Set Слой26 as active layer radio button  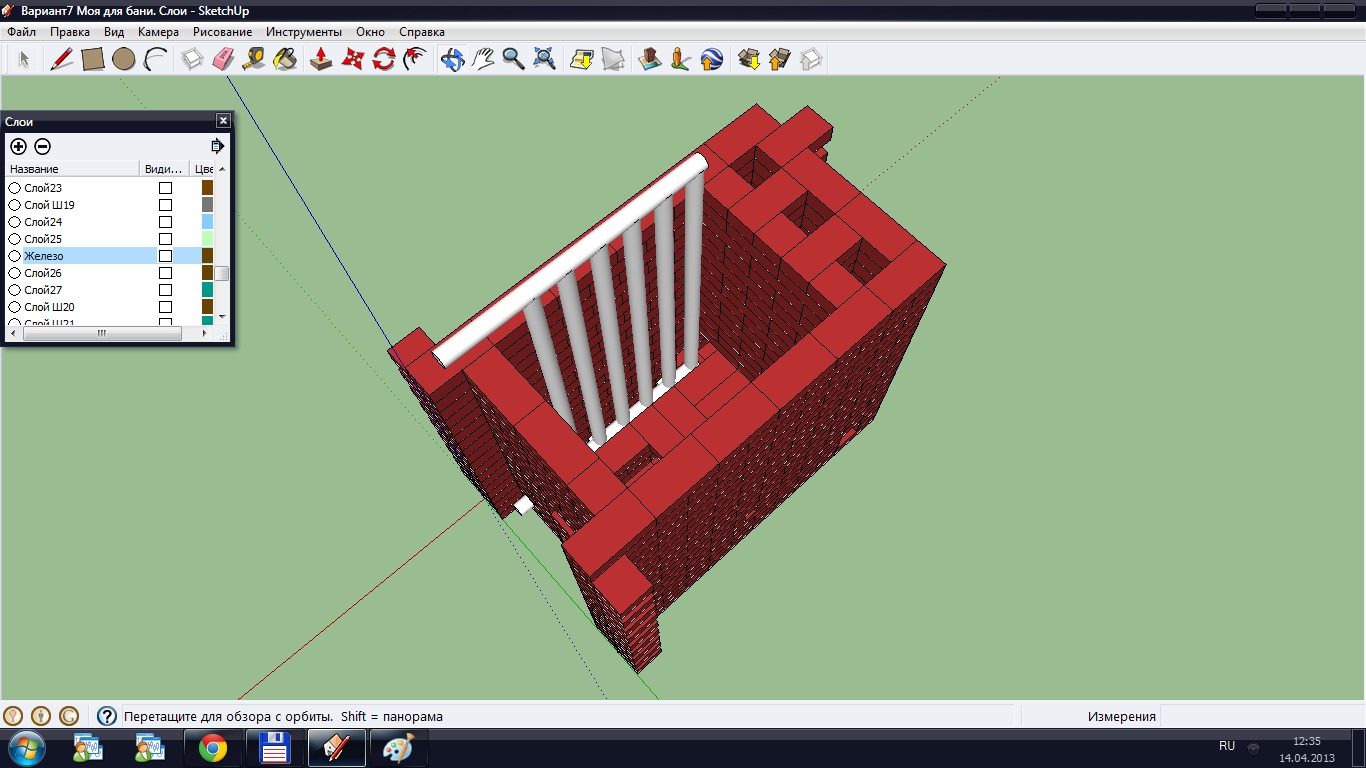tap(15, 273)
